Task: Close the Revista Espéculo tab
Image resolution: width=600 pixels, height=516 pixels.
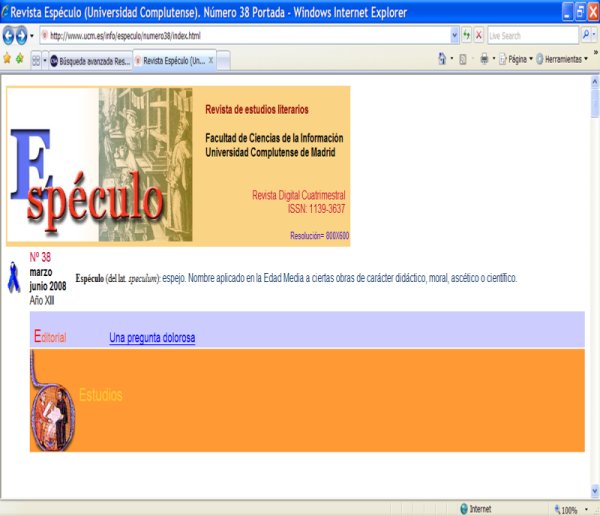Action: coord(210,60)
